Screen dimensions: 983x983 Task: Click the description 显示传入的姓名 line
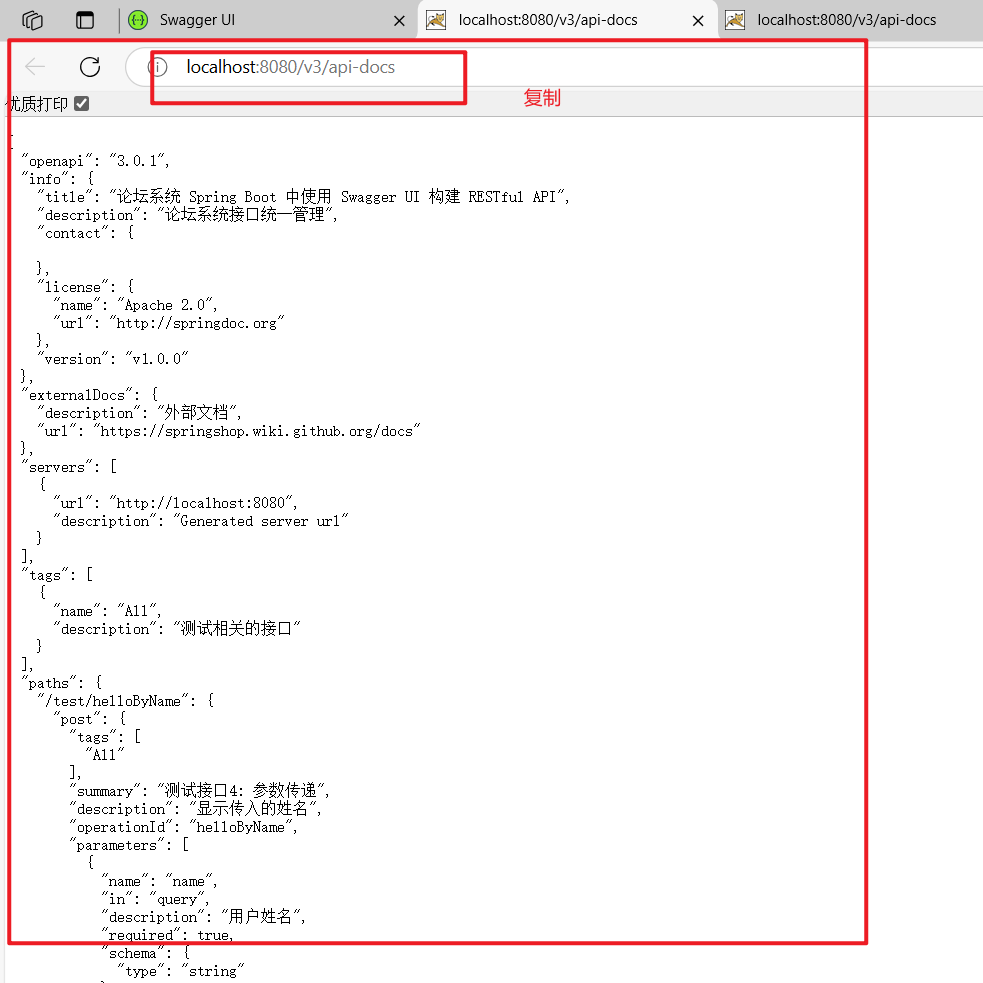click(x=195, y=809)
